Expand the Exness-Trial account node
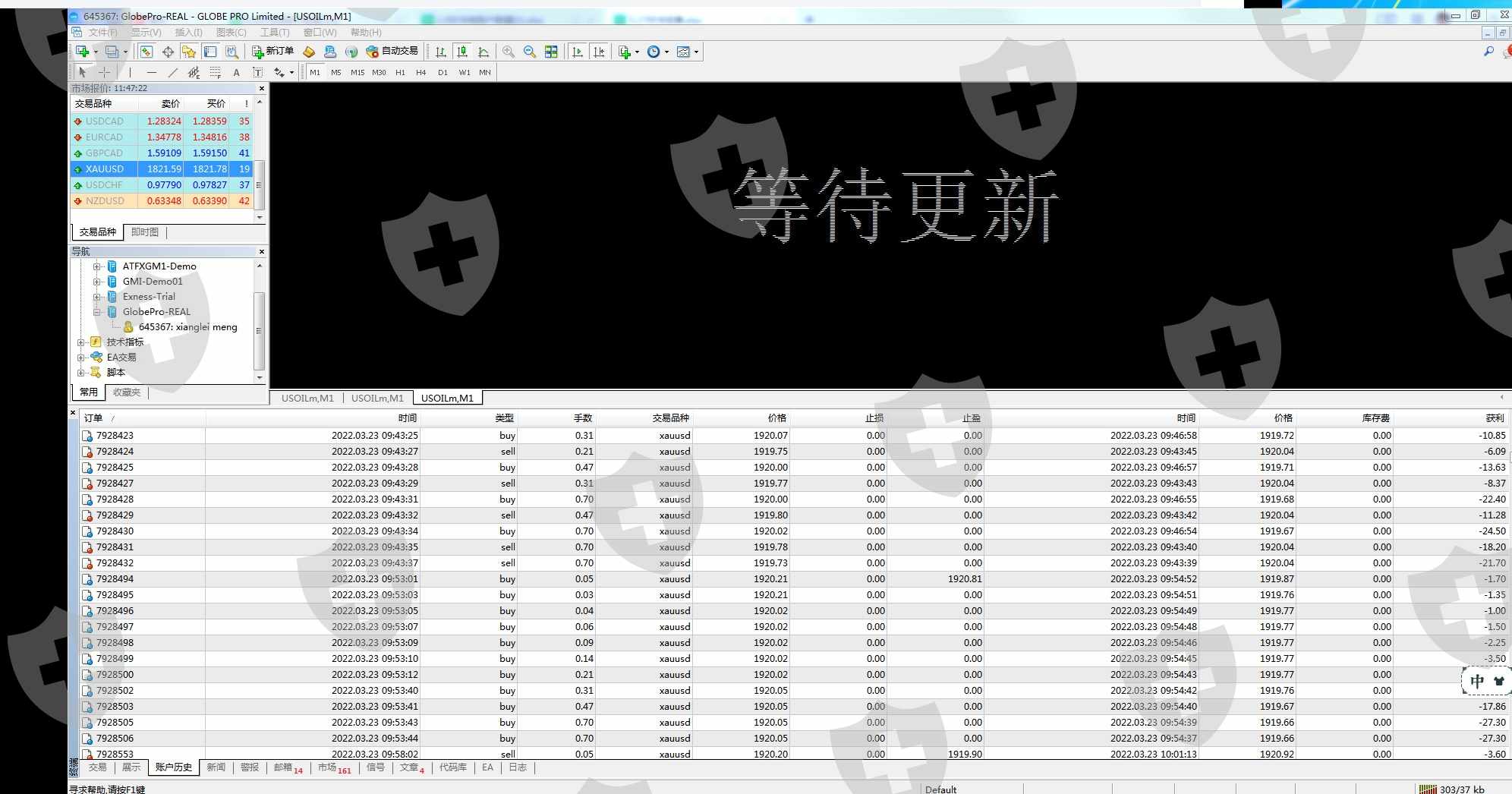 click(97, 297)
